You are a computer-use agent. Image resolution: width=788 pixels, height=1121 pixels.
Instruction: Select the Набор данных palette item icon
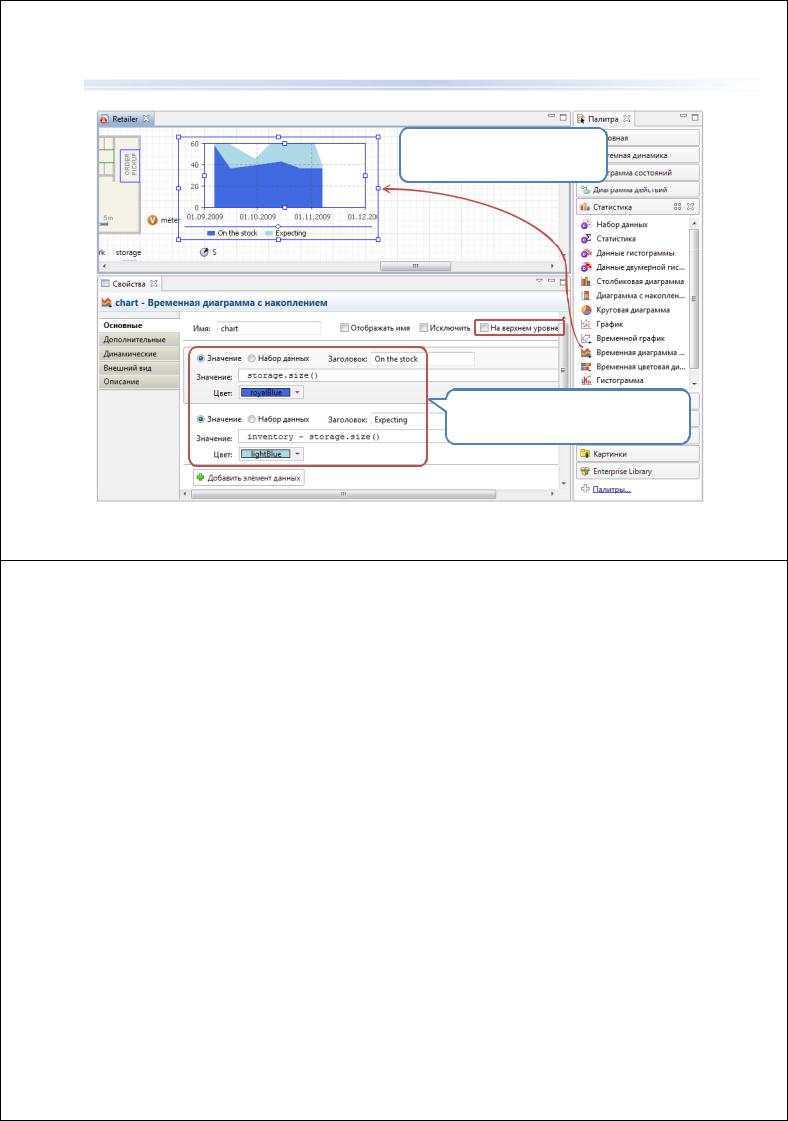586,224
